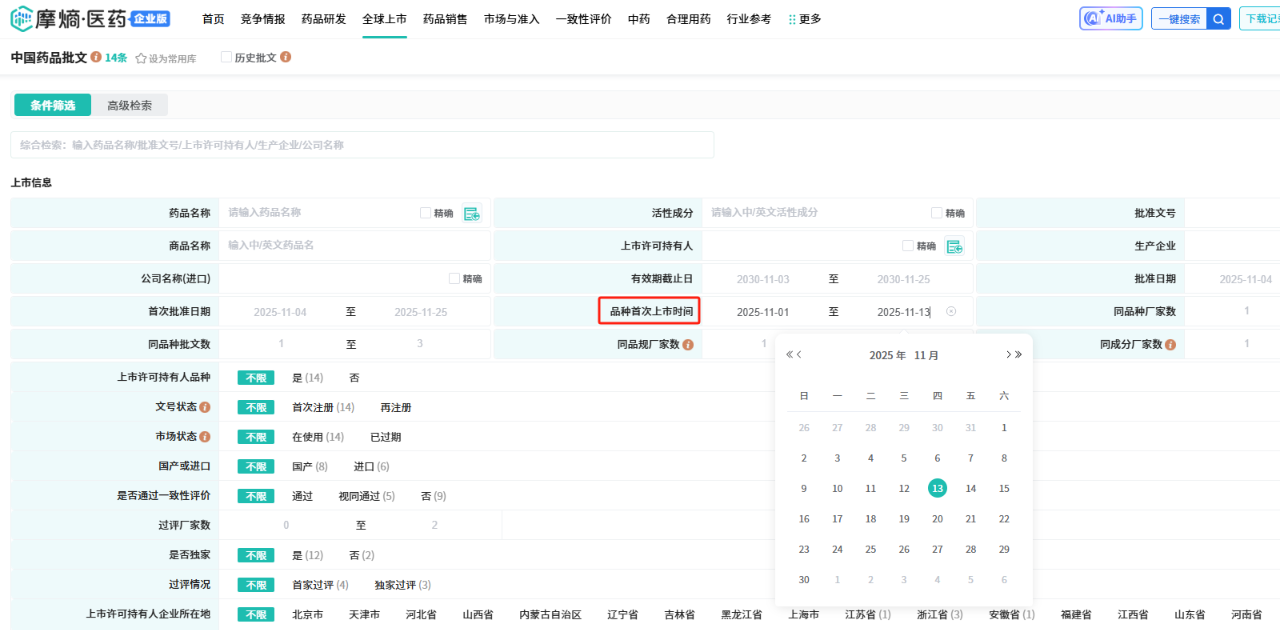The image size is (1280, 630).
Task: Click the batch import icon beside 上市许可持有人
Action: click(x=954, y=246)
